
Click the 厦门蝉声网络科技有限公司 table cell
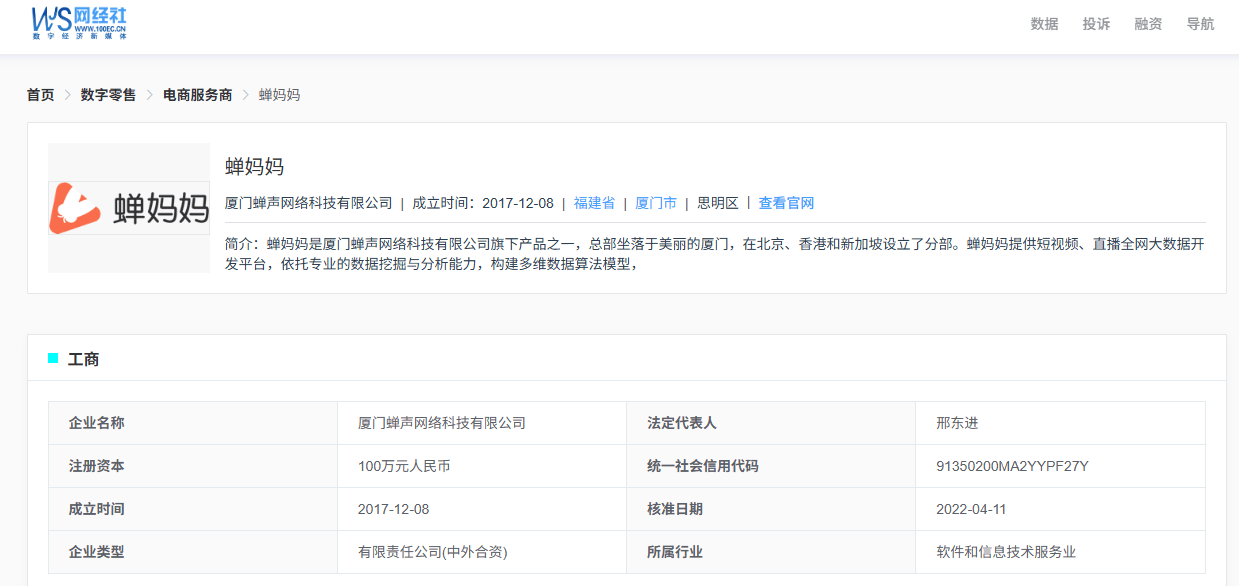(441, 423)
